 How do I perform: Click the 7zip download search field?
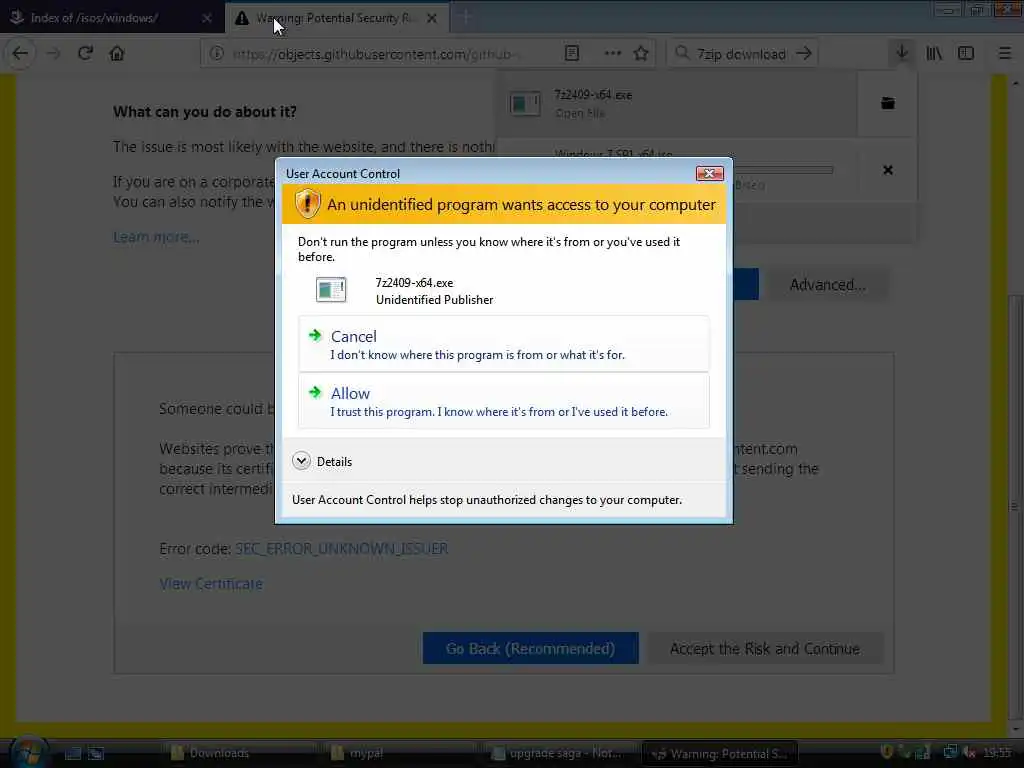(742, 54)
